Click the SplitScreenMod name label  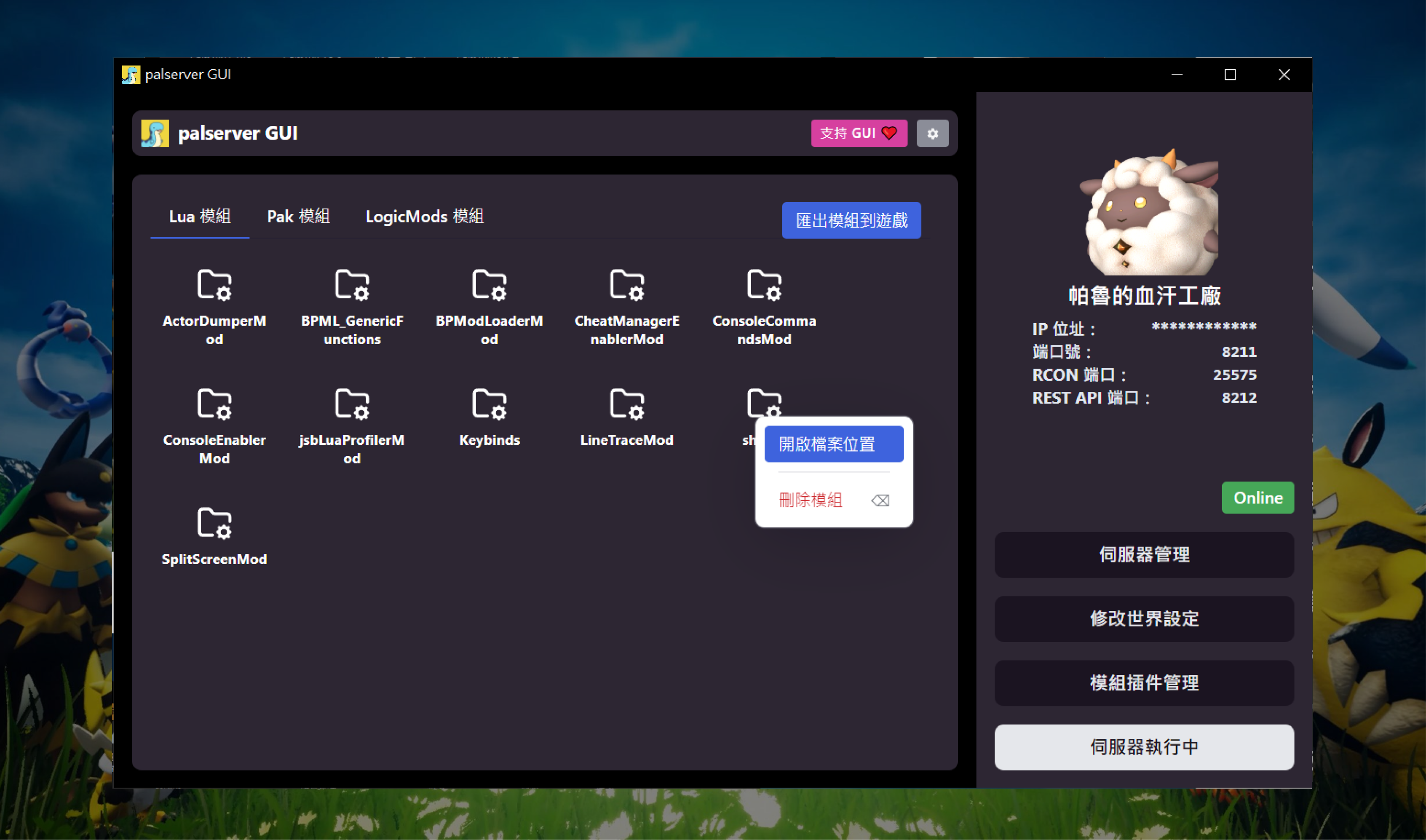(x=214, y=559)
